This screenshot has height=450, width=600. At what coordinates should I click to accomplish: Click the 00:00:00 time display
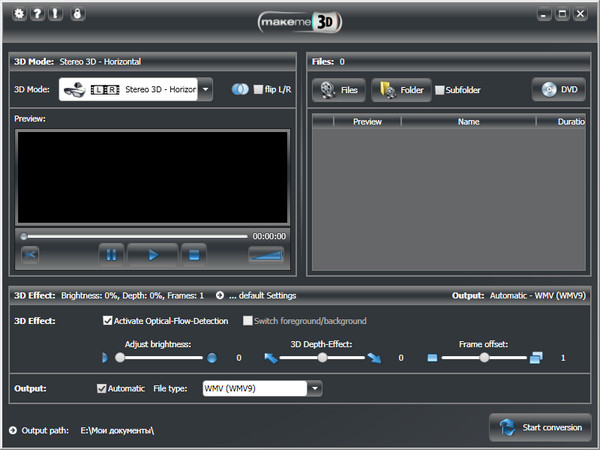point(269,236)
